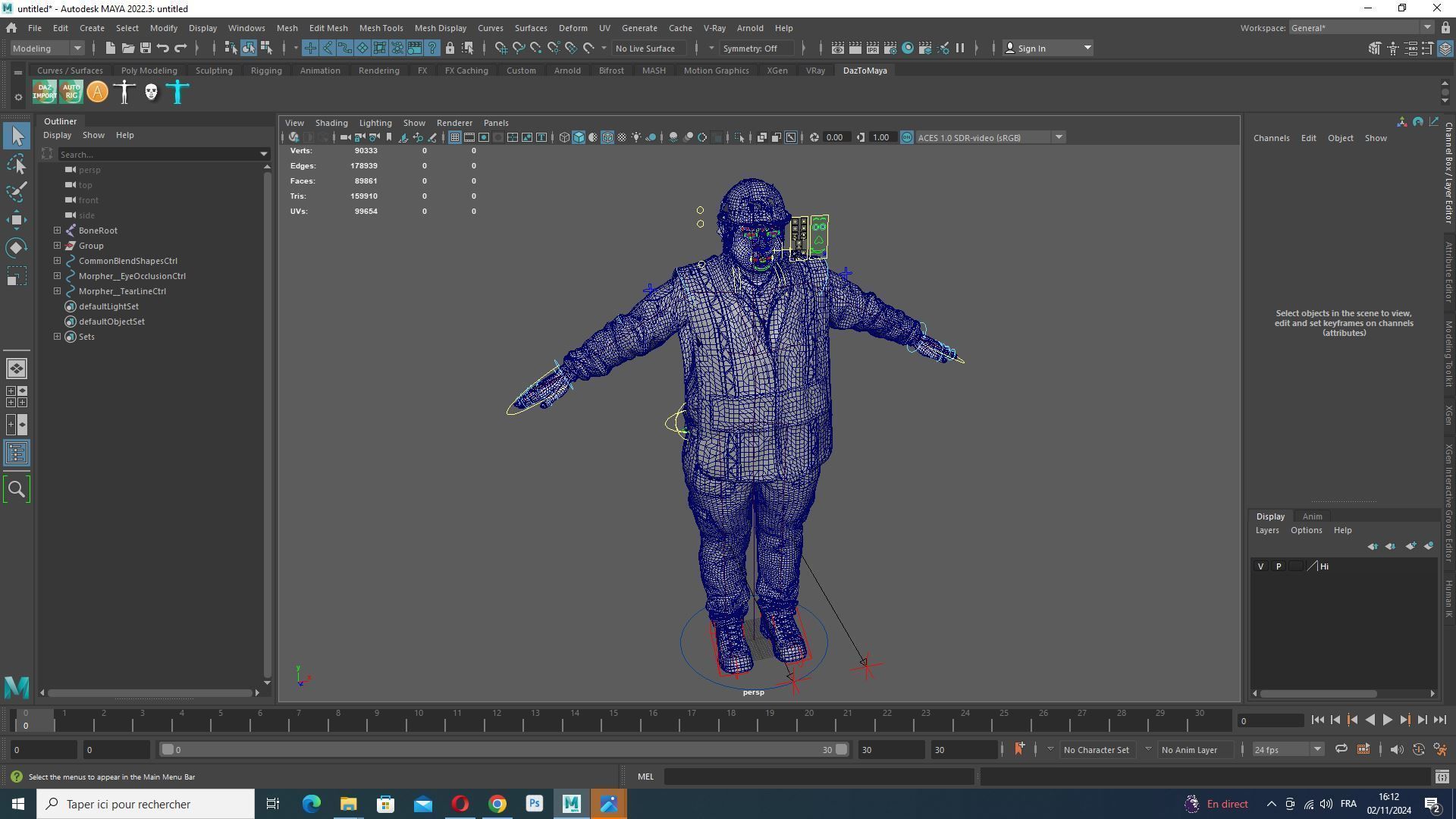Screen dimensions: 1456x819
Task: Open the Render View clapper icon
Action: point(837,49)
